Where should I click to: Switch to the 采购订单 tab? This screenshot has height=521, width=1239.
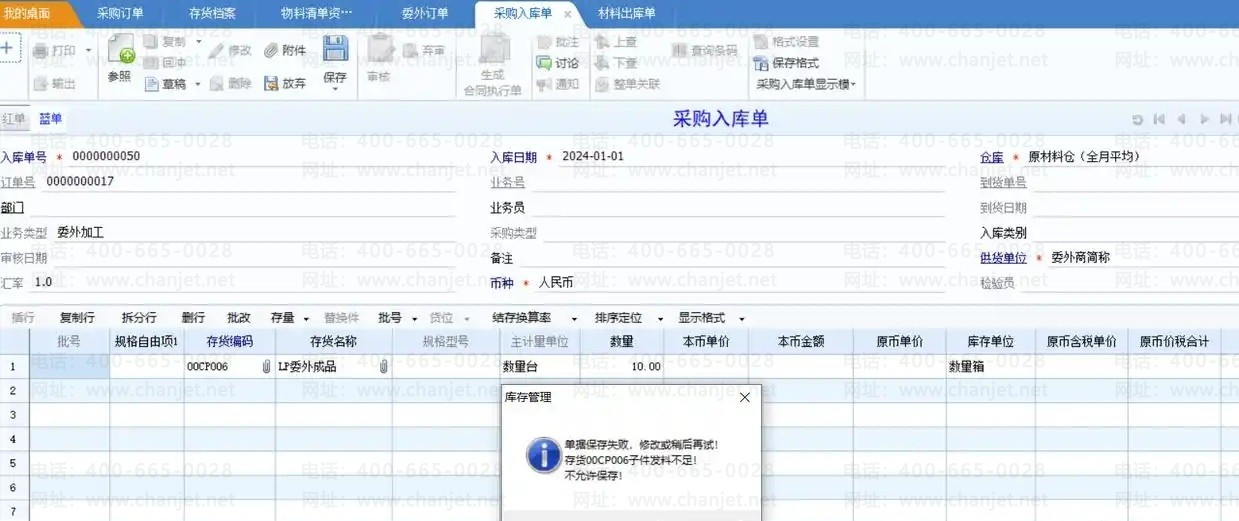coord(119,13)
